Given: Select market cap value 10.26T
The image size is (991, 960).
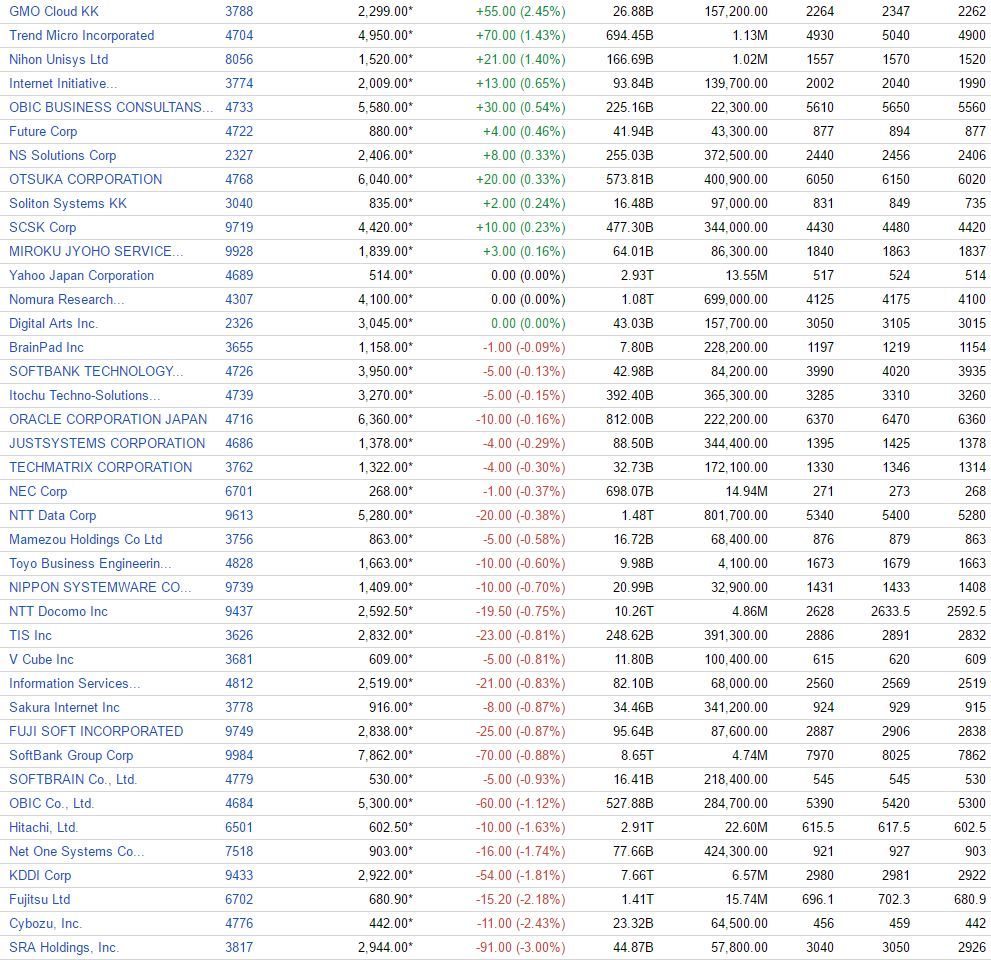Looking at the screenshot, I should point(633,612).
